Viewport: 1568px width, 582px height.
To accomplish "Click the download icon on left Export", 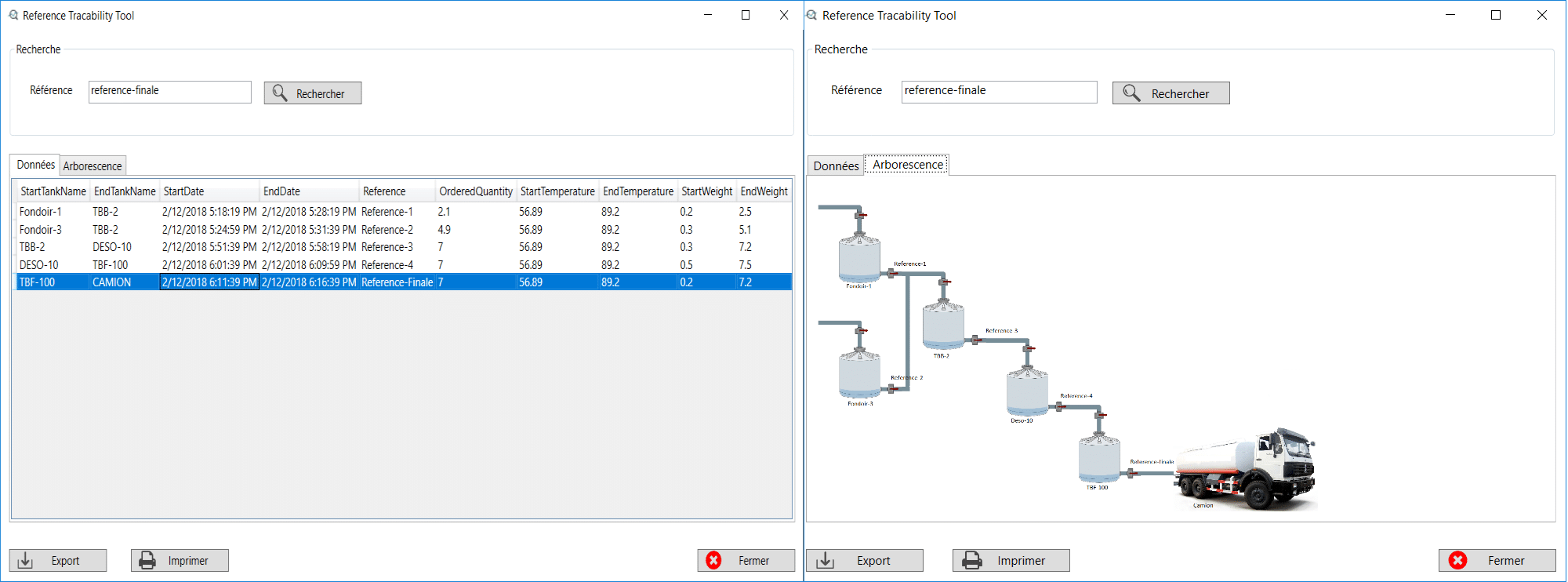I will coord(26,561).
